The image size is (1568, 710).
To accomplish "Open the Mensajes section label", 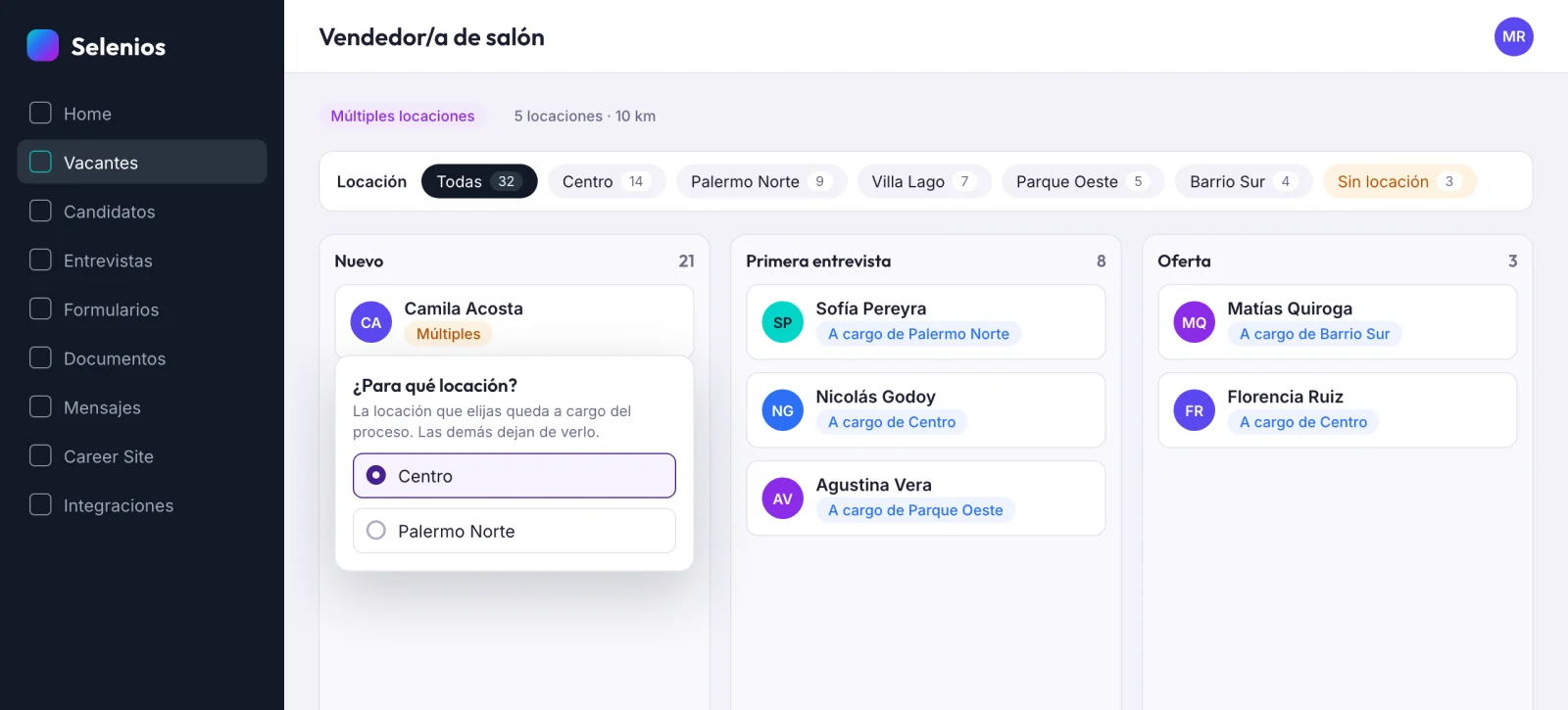I will [102, 407].
